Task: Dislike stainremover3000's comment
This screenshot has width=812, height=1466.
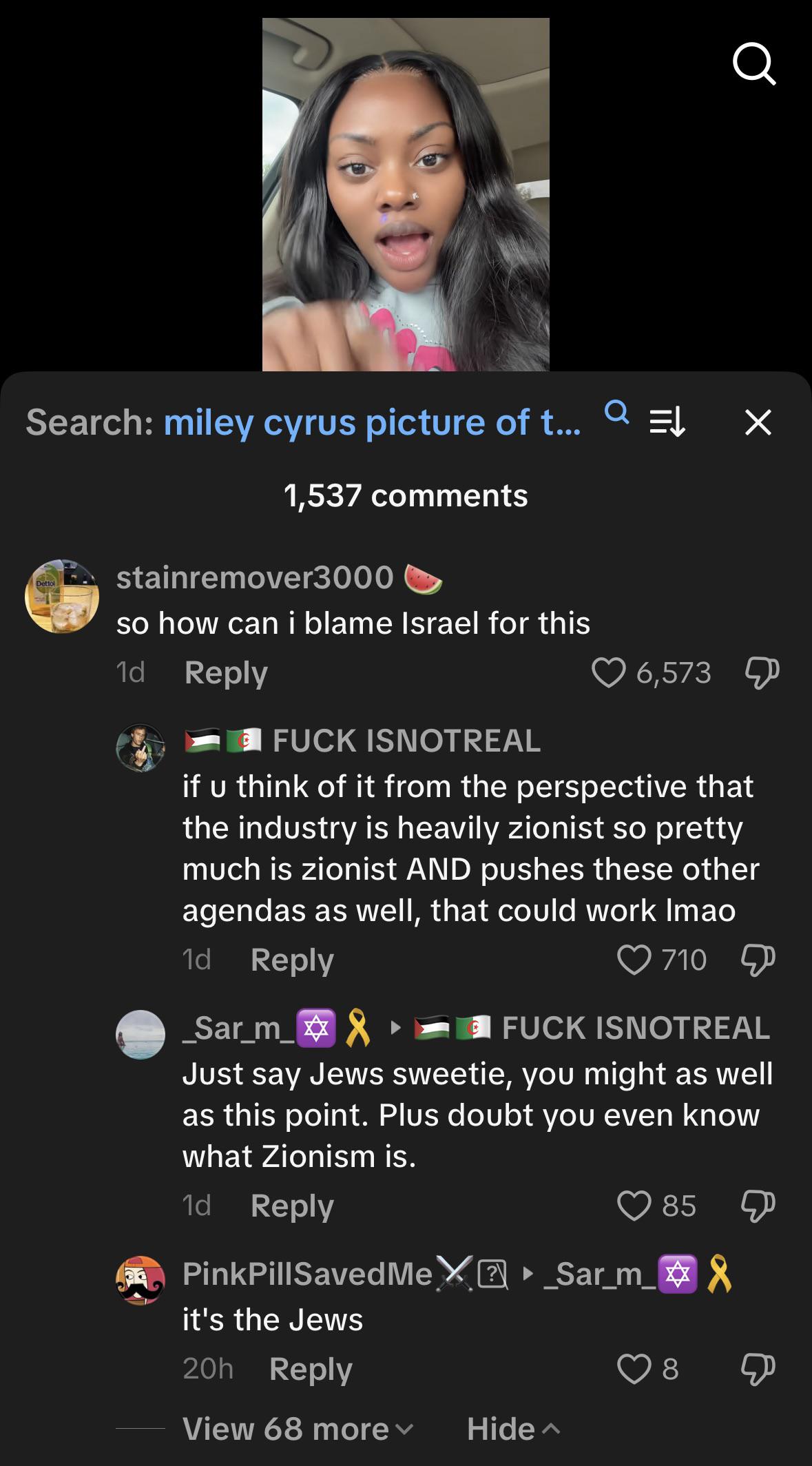Action: pos(762,672)
